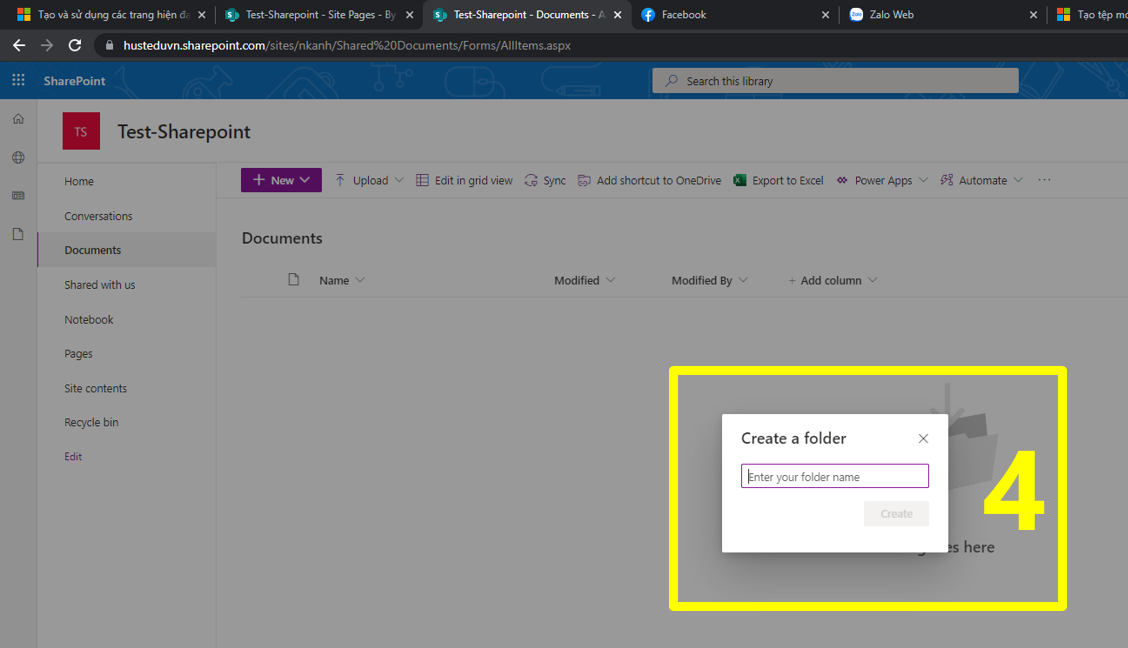Click the Edit link under navigation
The width and height of the screenshot is (1128, 648).
click(73, 457)
